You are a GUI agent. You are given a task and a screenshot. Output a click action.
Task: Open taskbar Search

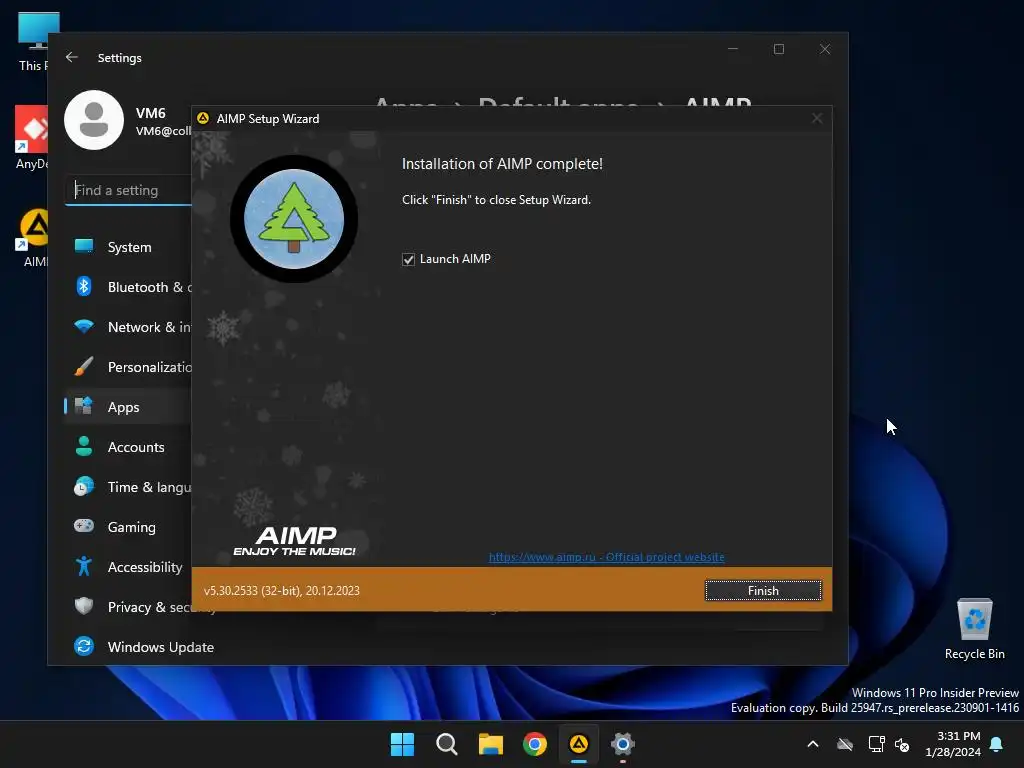(447, 744)
